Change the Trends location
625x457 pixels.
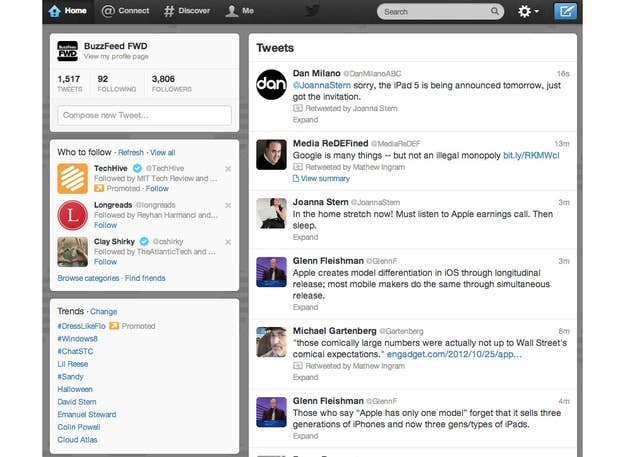pos(104,312)
